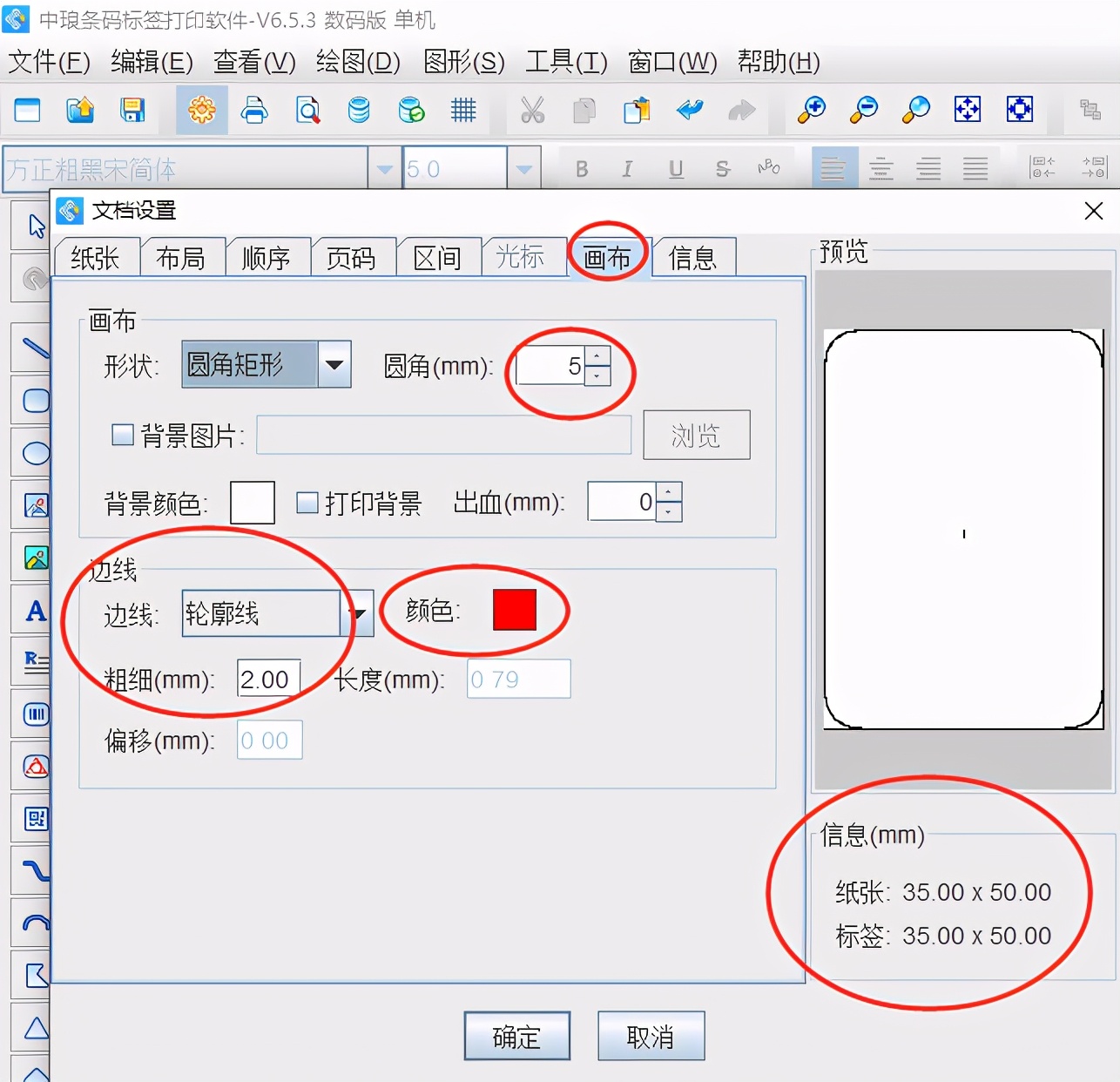Decrease 出血 value with down arrow
The width and height of the screenshot is (1120, 1082).
click(668, 512)
